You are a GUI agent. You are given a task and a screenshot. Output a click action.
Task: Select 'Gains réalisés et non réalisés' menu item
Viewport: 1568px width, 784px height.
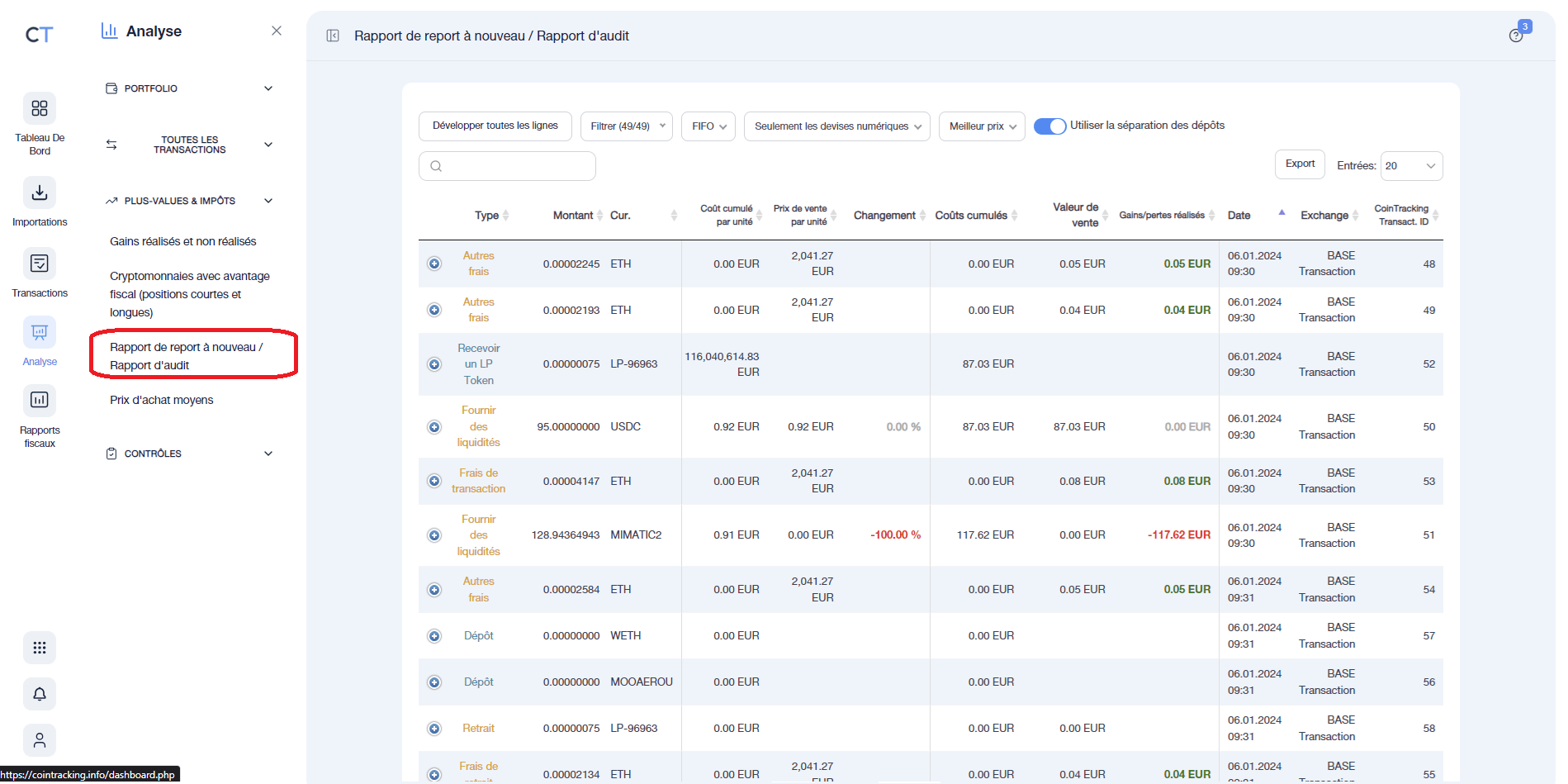183,241
